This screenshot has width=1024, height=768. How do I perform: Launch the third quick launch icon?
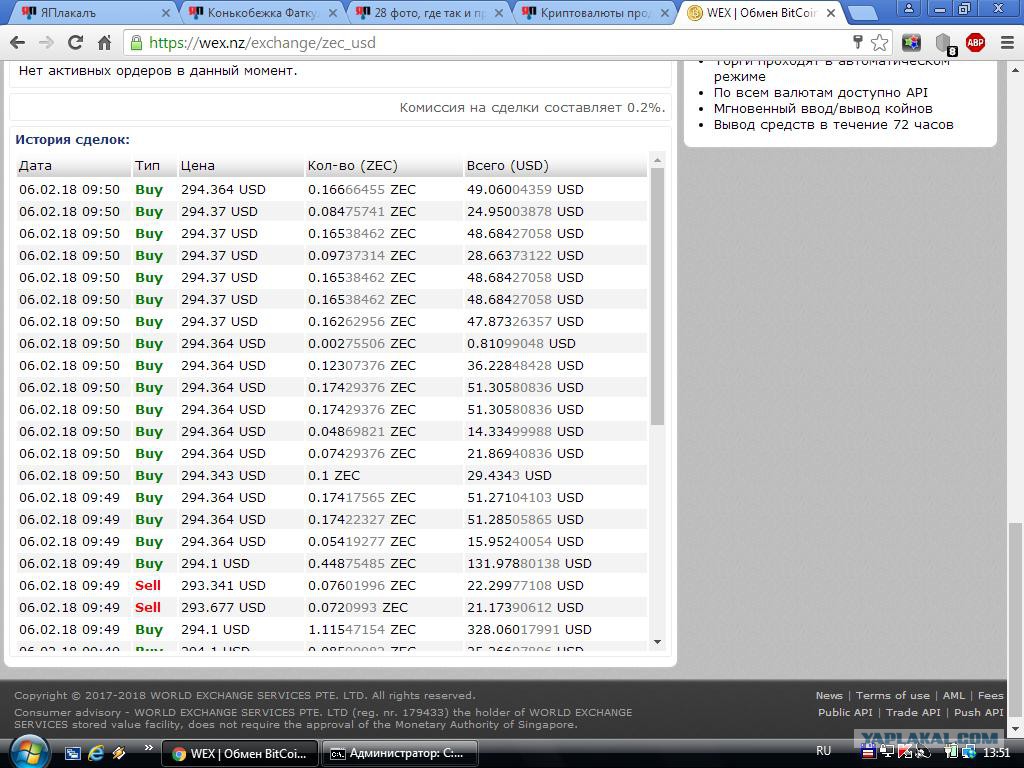119,754
